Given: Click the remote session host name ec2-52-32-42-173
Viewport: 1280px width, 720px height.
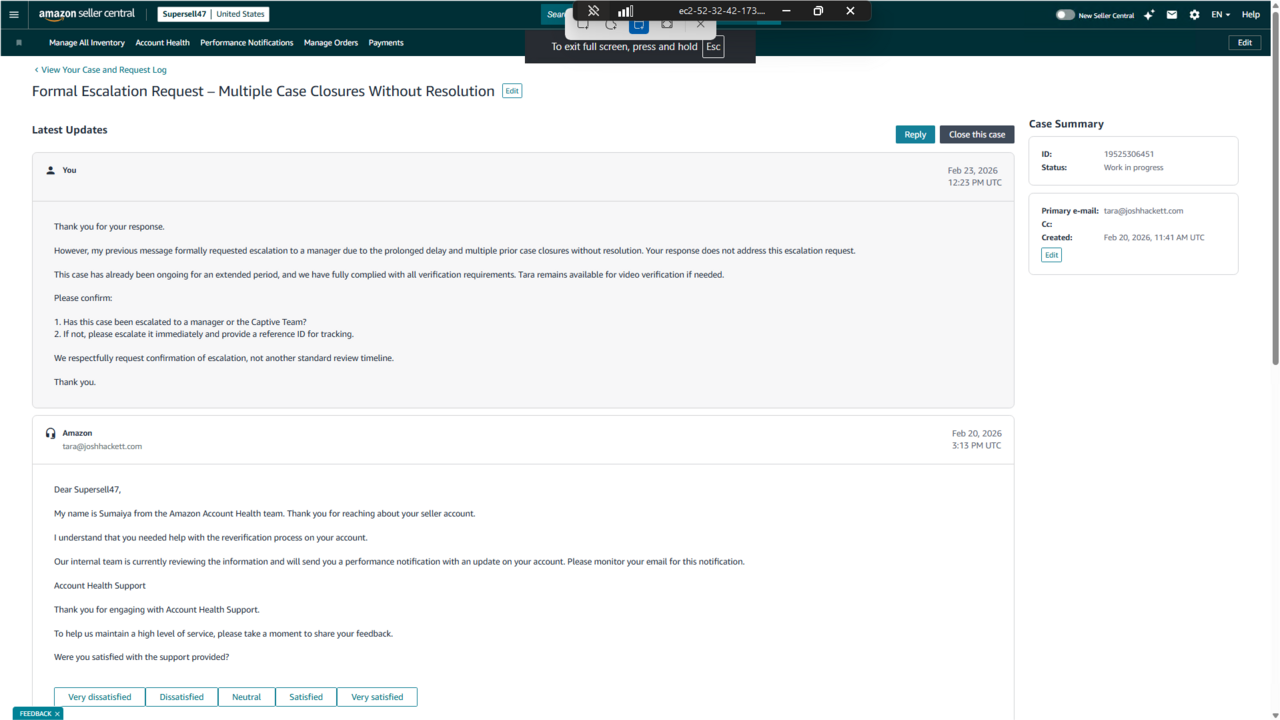Looking at the screenshot, I should point(721,11).
